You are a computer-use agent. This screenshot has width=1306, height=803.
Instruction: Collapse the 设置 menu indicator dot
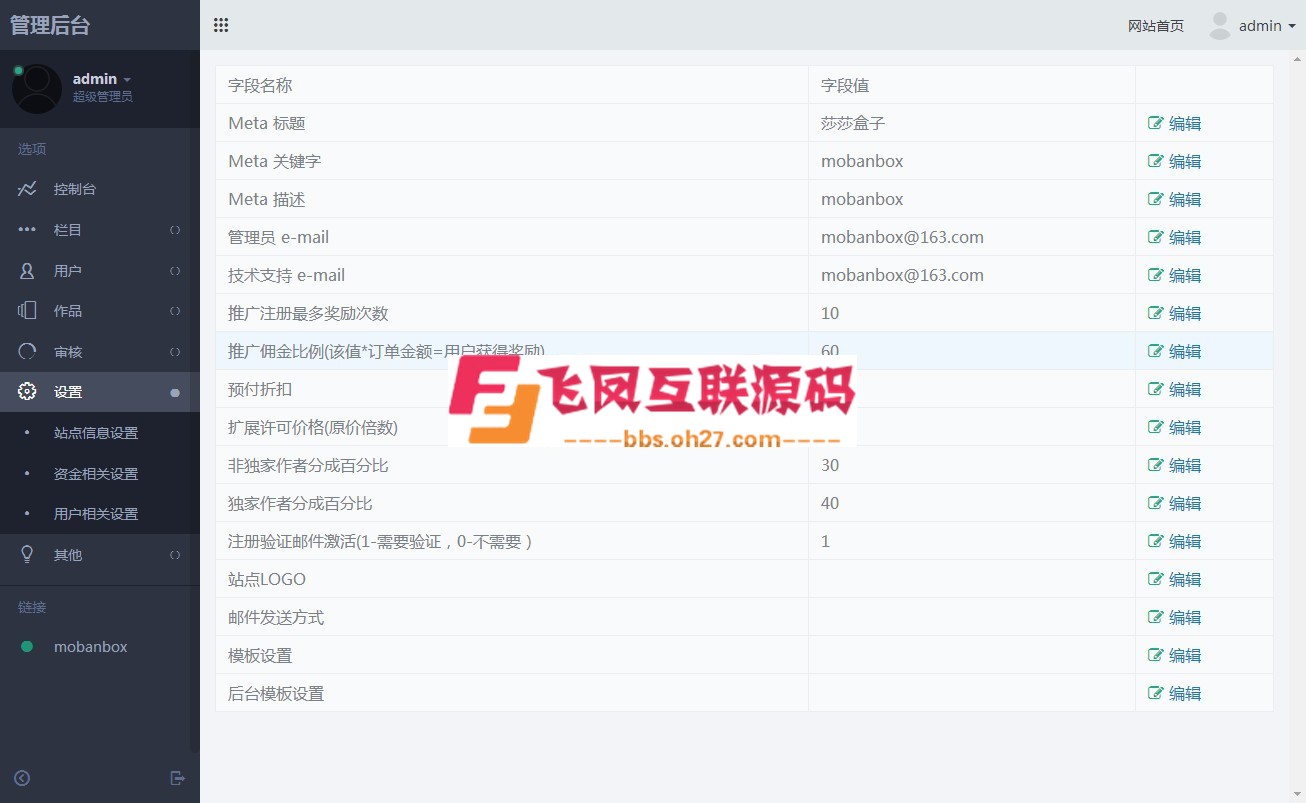point(175,393)
